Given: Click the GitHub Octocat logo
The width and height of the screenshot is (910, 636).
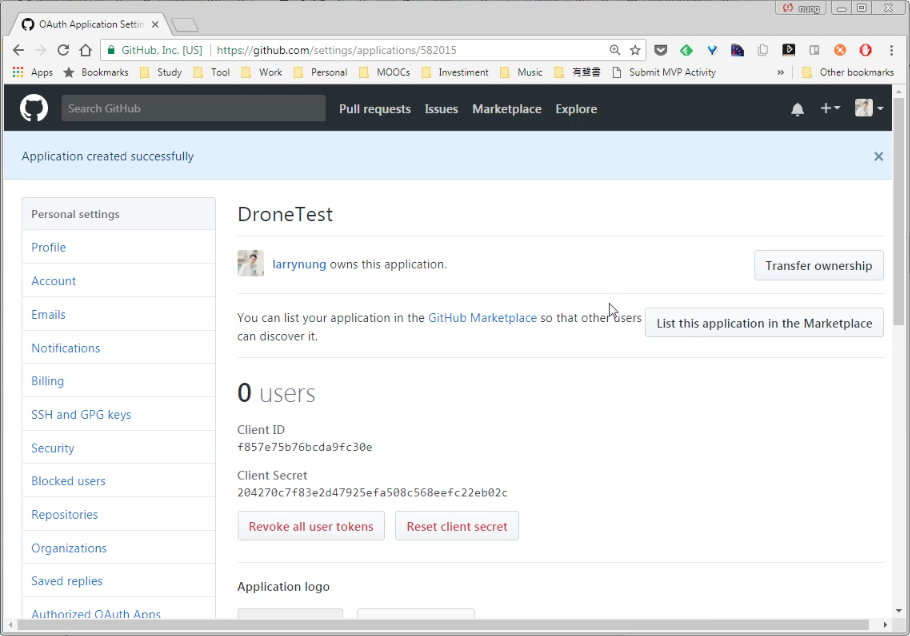Looking at the screenshot, I should tap(34, 108).
